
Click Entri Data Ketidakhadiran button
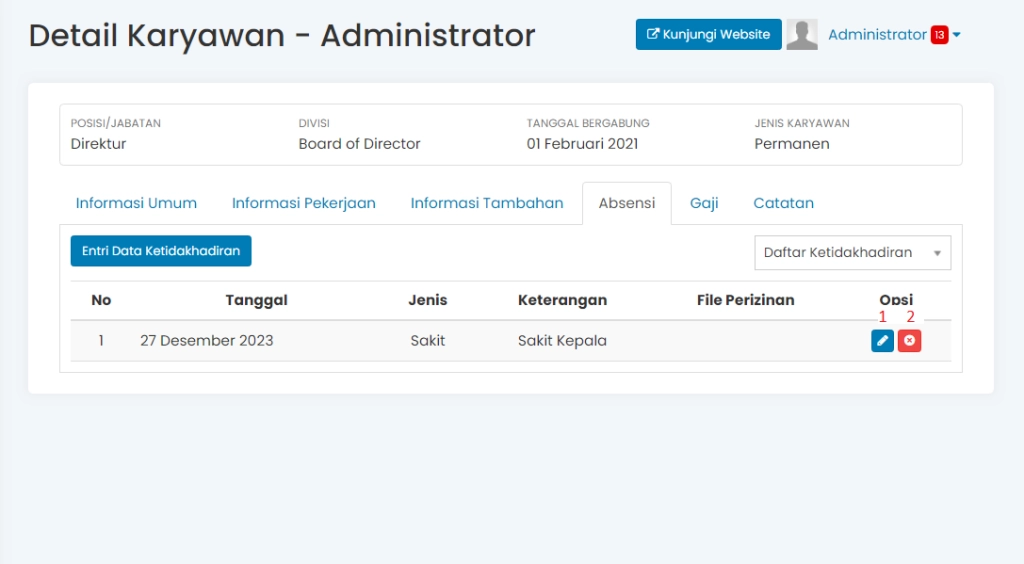[x=161, y=251]
